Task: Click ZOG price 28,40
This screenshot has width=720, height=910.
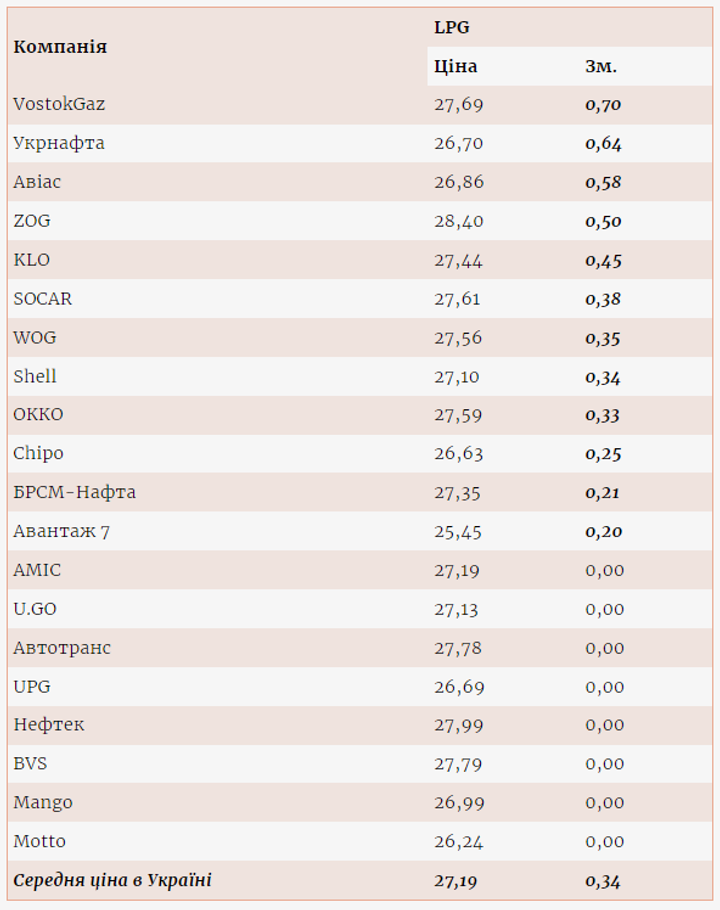Action: (x=458, y=221)
